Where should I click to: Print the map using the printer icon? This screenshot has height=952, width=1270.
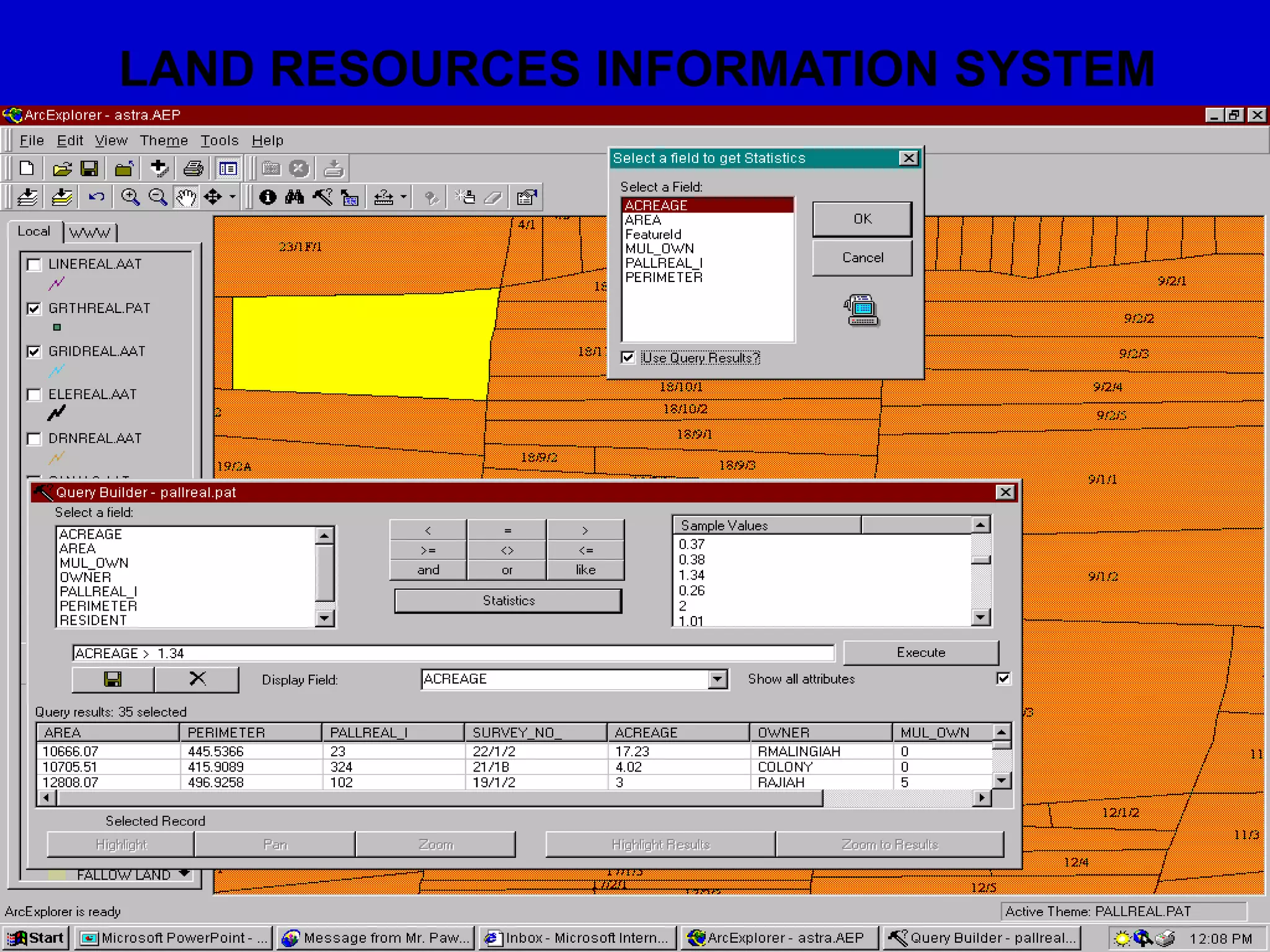point(193,169)
